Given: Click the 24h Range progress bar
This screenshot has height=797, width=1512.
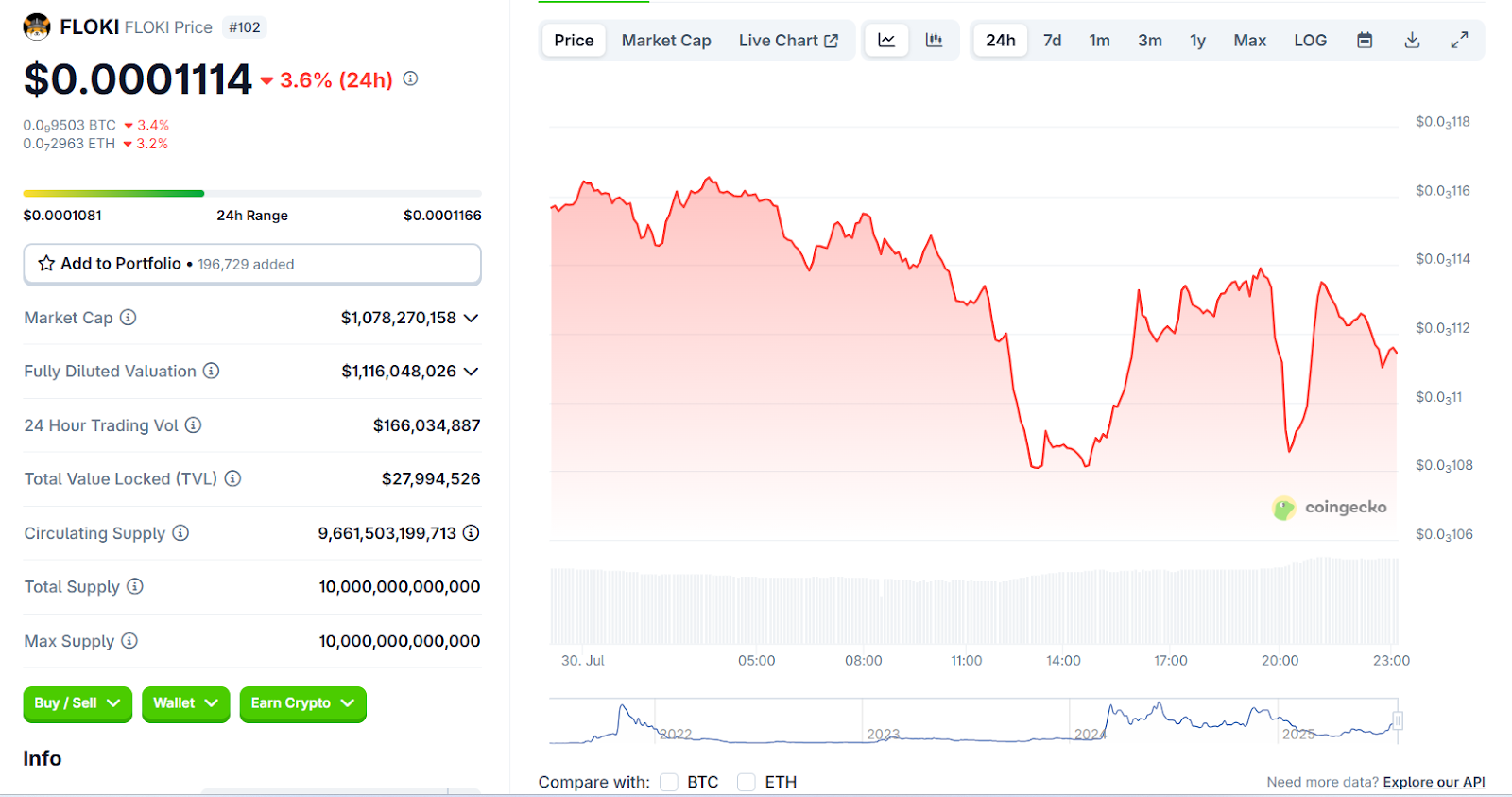Looking at the screenshot, I should click(252, 193).
